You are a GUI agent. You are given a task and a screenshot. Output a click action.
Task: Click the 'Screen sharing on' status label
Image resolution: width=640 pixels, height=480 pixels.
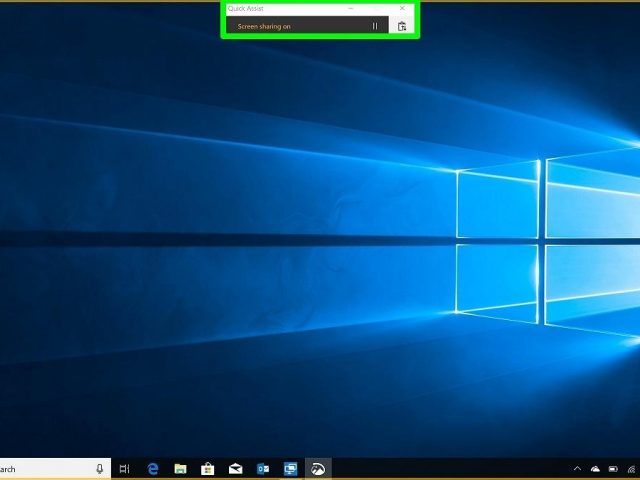click(264, 27)
